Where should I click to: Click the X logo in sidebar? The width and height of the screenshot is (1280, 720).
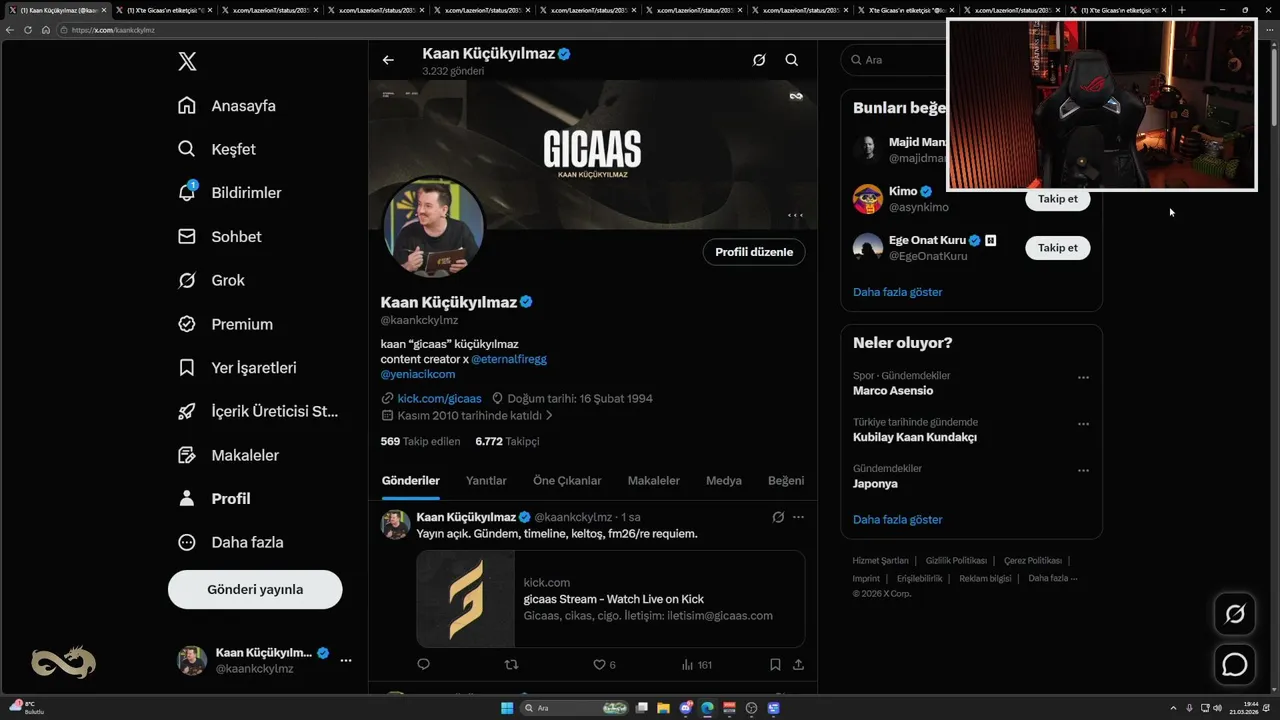point(187,61)
